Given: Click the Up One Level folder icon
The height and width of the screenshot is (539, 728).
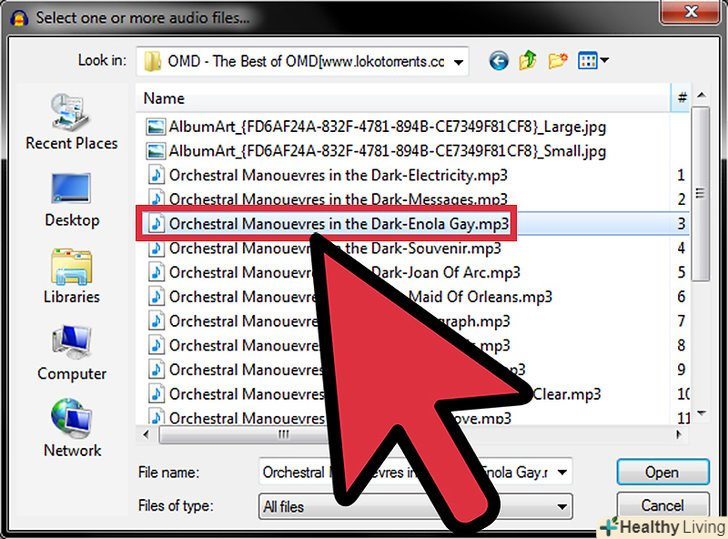Looking at the screenshot, I should [x=528, y=60].
